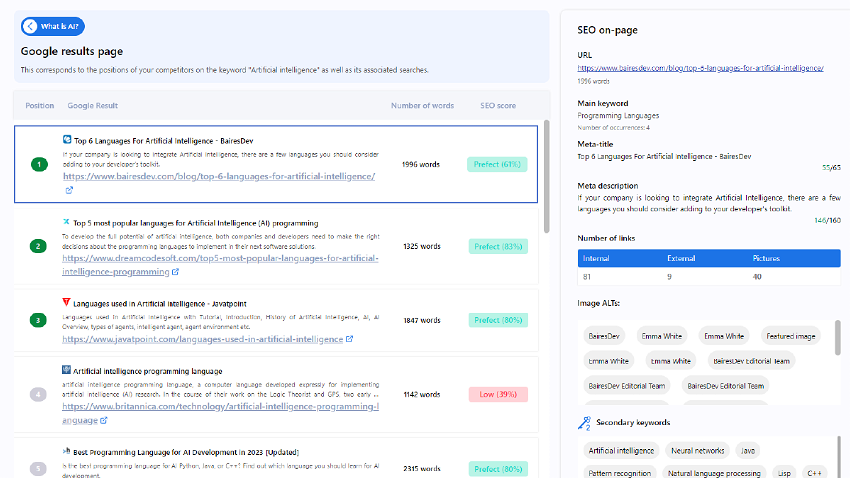Click Google Result column header
Screen dimensions: 850x478
(x=93, y=106)
